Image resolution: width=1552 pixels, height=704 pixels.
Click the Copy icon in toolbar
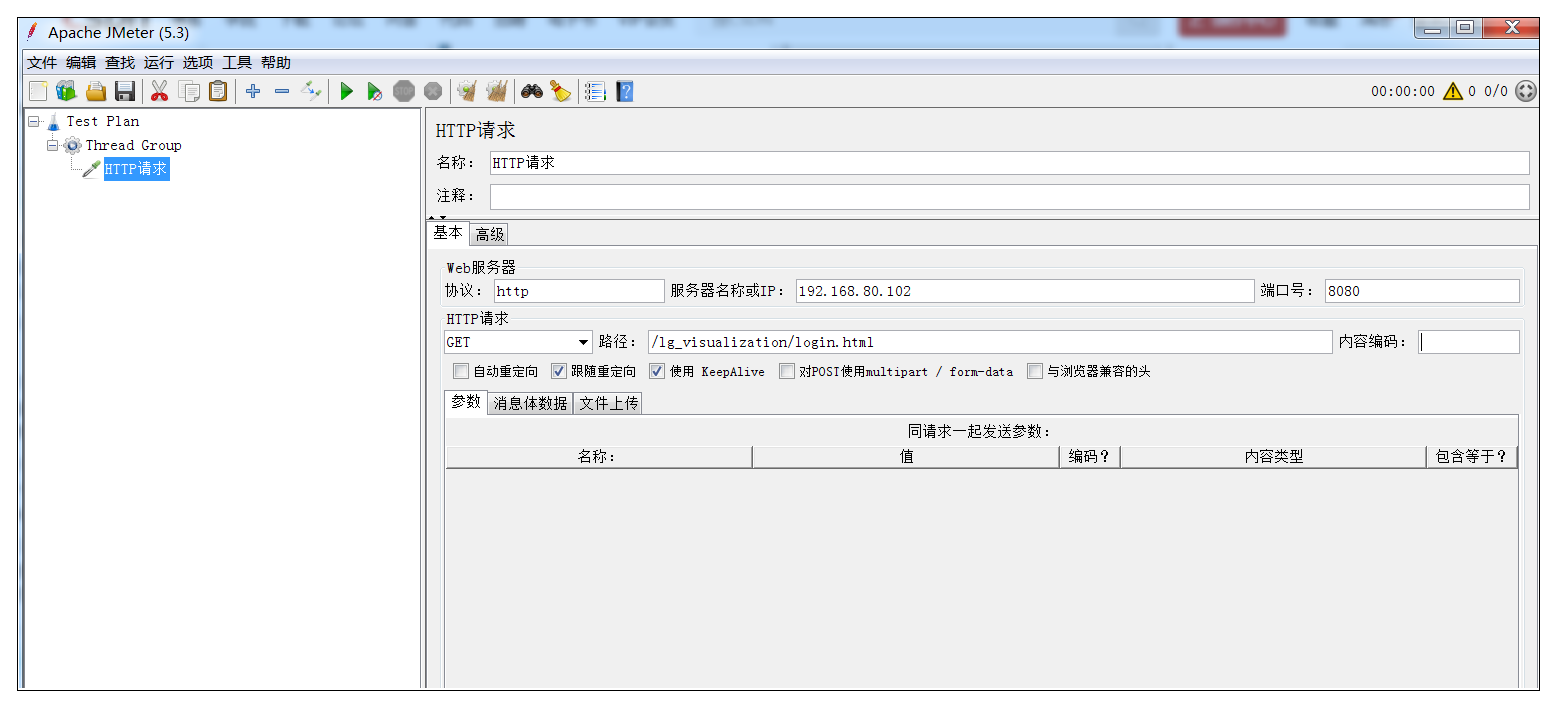(189, 92)
